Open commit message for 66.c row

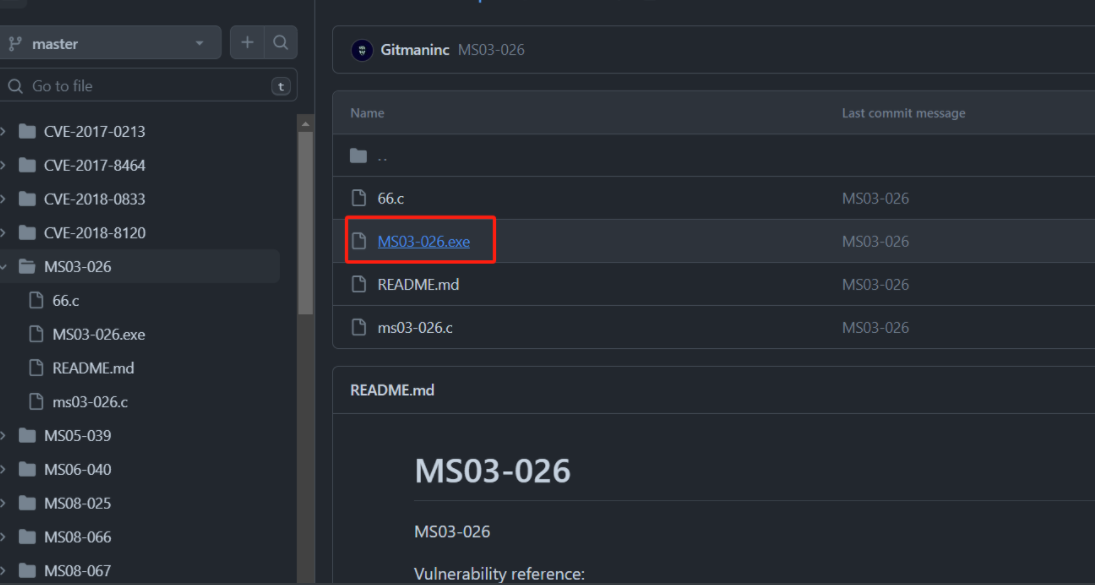(x=875, y=198)
